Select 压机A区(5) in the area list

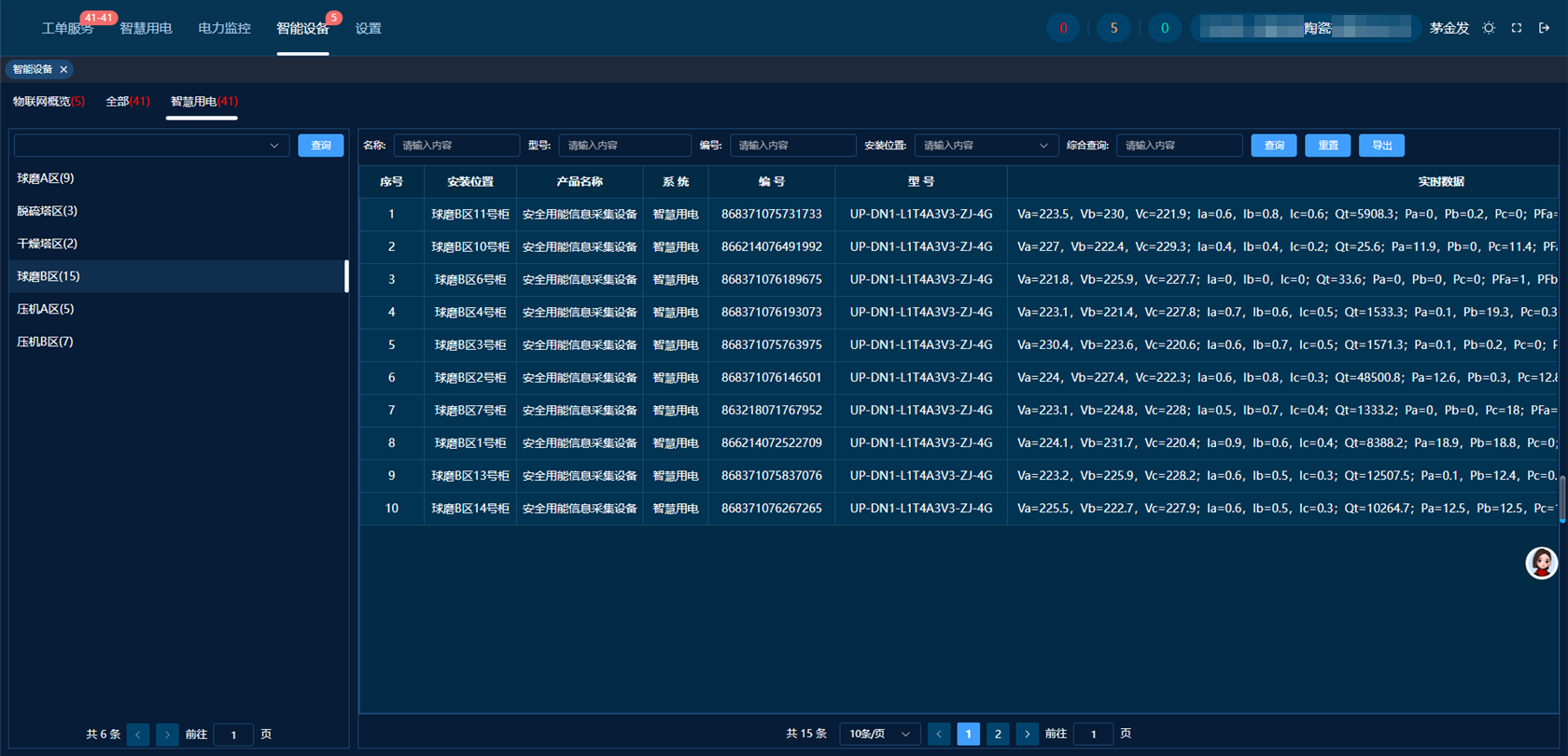[x=46, y=309]
